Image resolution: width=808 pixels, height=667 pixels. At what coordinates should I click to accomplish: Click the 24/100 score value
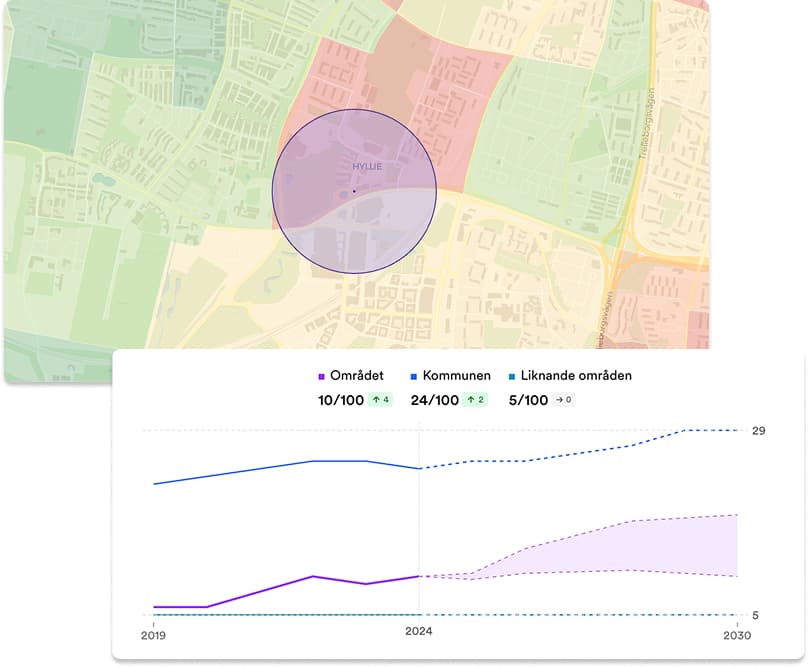point(434,400)
